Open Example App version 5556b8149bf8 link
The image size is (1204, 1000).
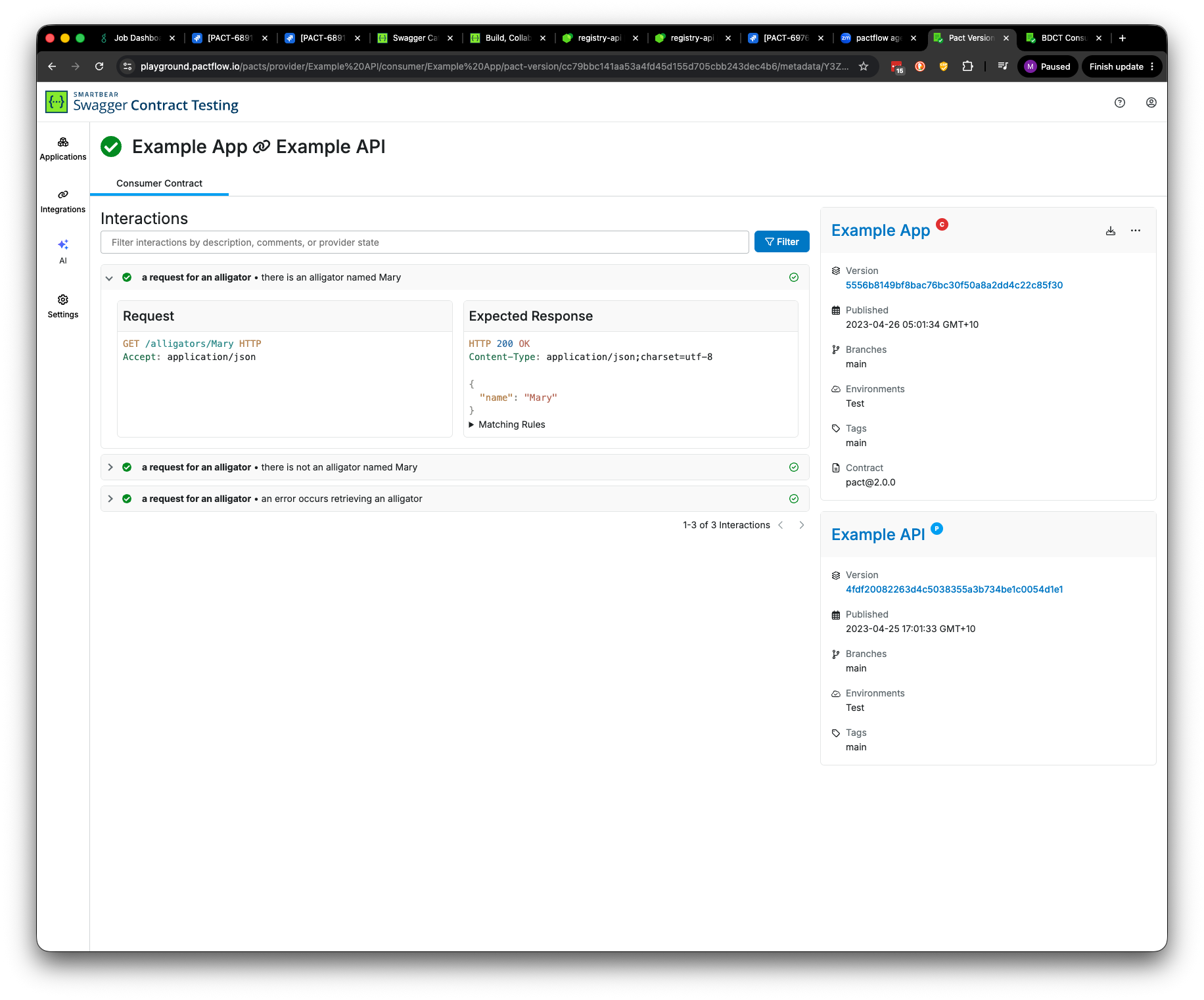[954, 285]
